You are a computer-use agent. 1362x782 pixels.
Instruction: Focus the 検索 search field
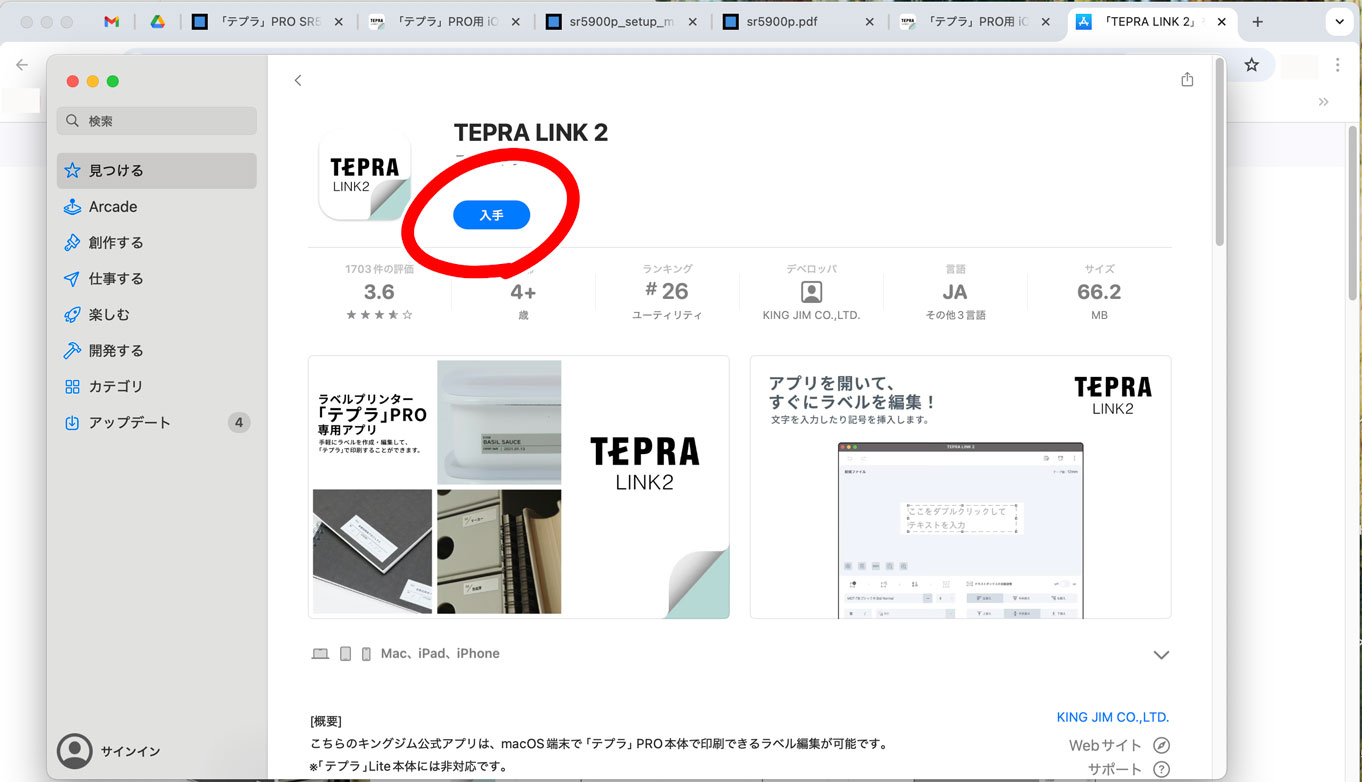tap(157, 121)
